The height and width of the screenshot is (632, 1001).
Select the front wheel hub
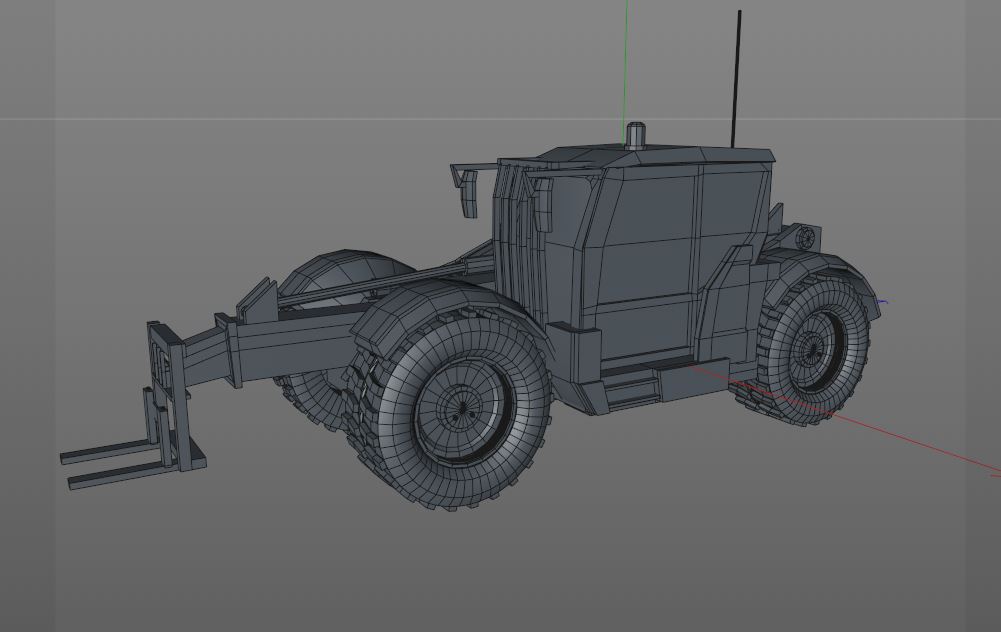[461, 412]
